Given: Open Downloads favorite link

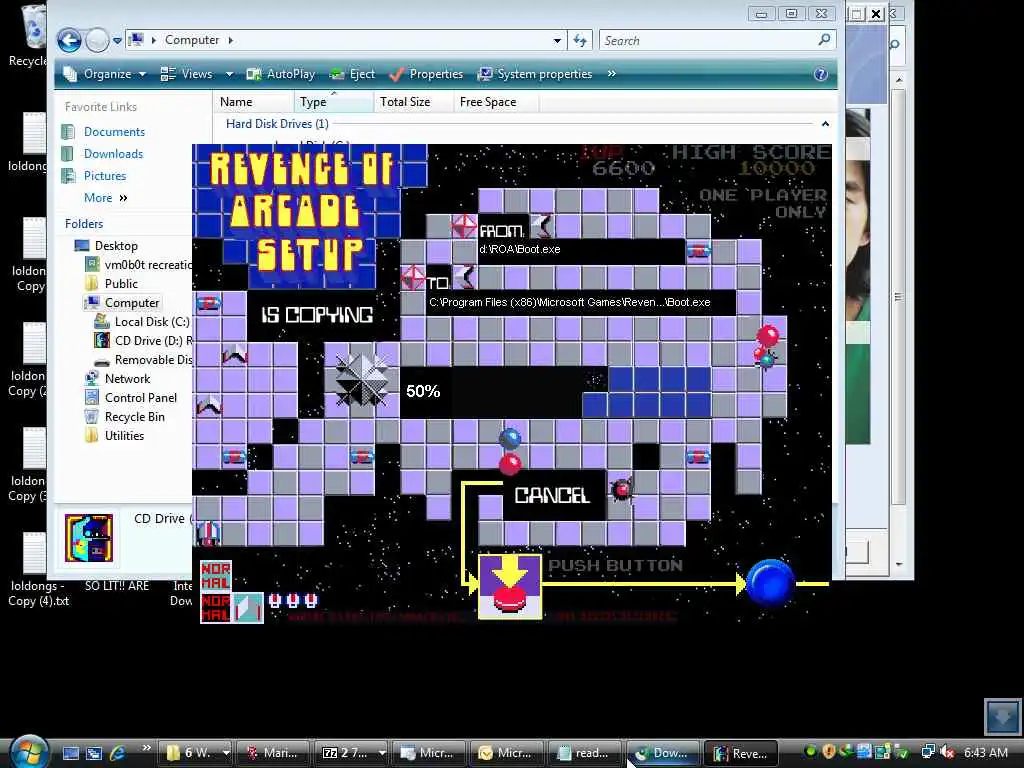Looking at the screenshot, I should (x=102, y=154).
